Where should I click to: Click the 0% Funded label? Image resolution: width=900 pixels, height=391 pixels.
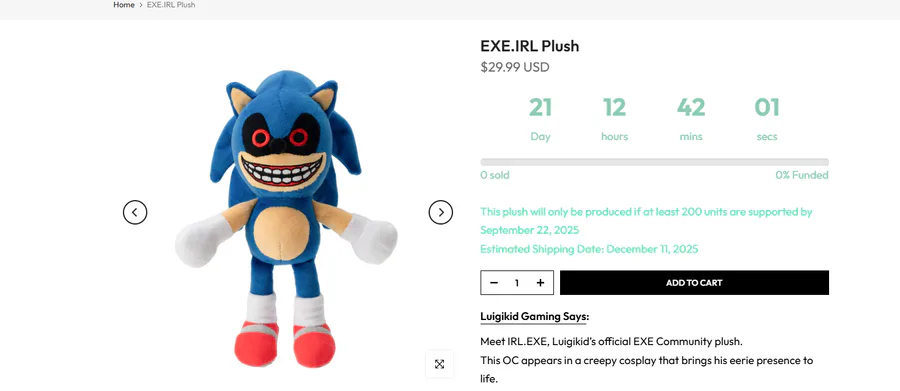pyautogui.click(x=802, y=175)
